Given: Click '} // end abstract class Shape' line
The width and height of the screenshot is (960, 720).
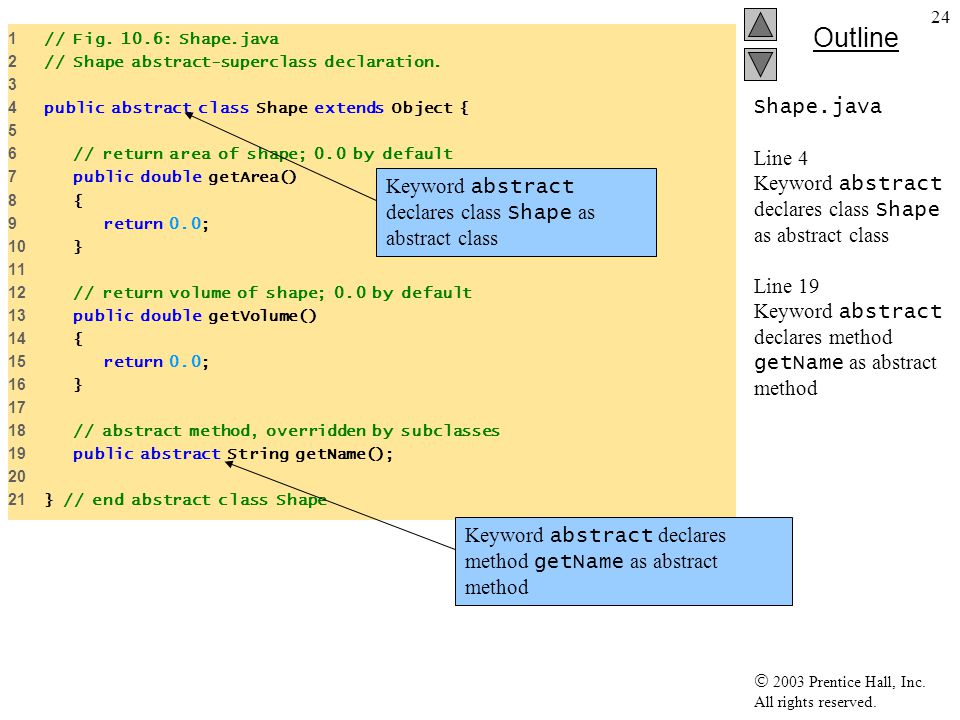Looking at the screenshot, I should point(186,500).
